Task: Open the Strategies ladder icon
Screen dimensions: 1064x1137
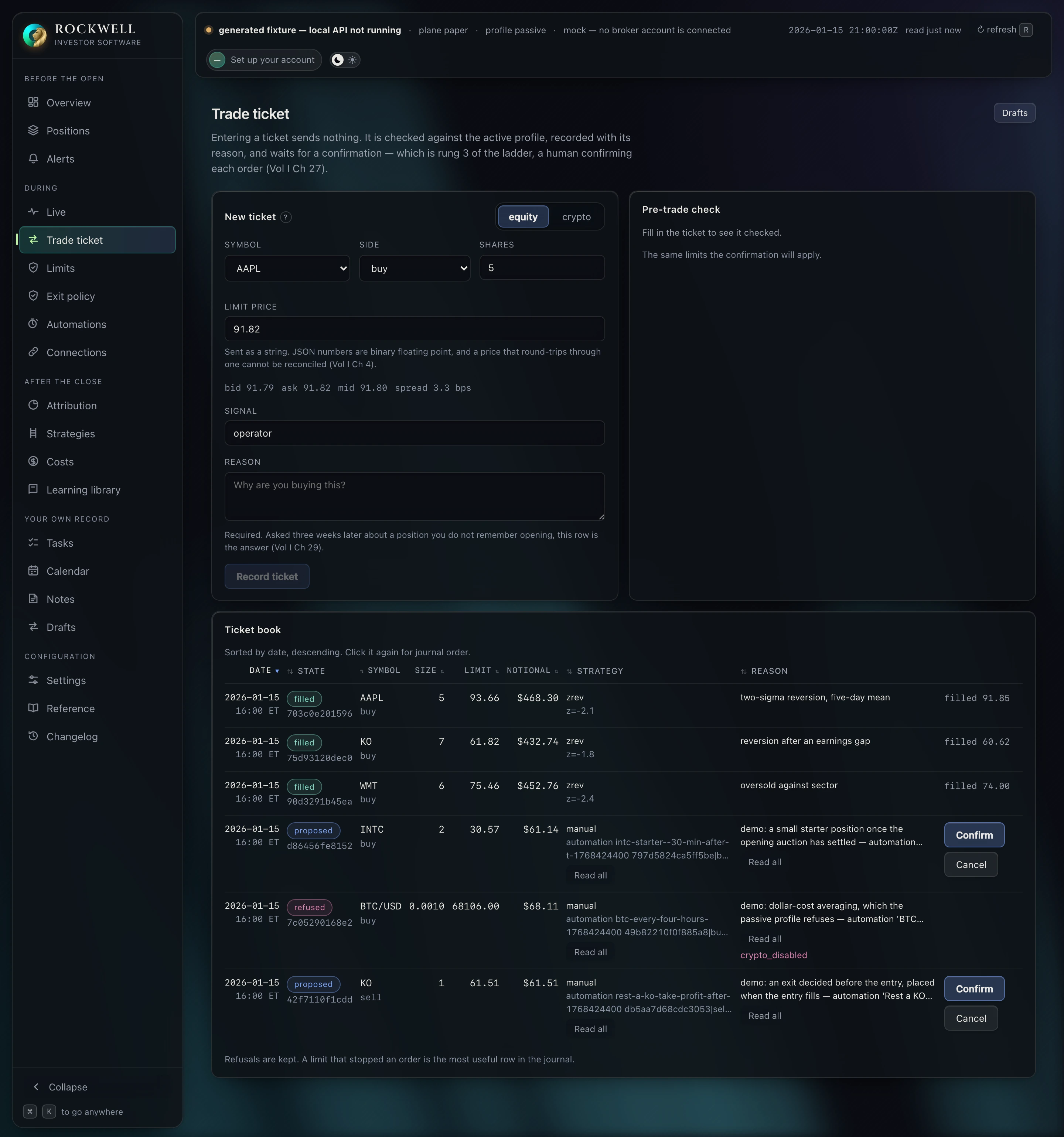Action: [33, 433]
